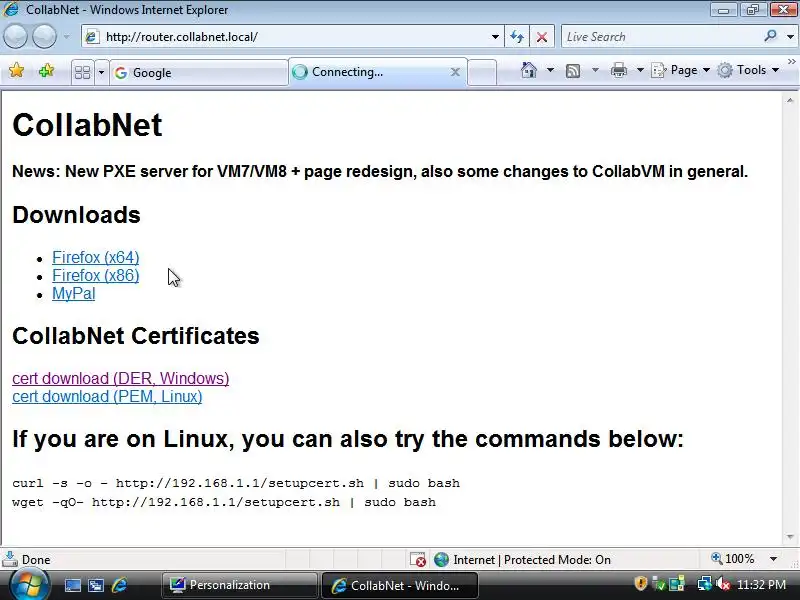Run search with the magnifier icon
800x600 pixels.
pyautogui.click(x=770, y=36)
